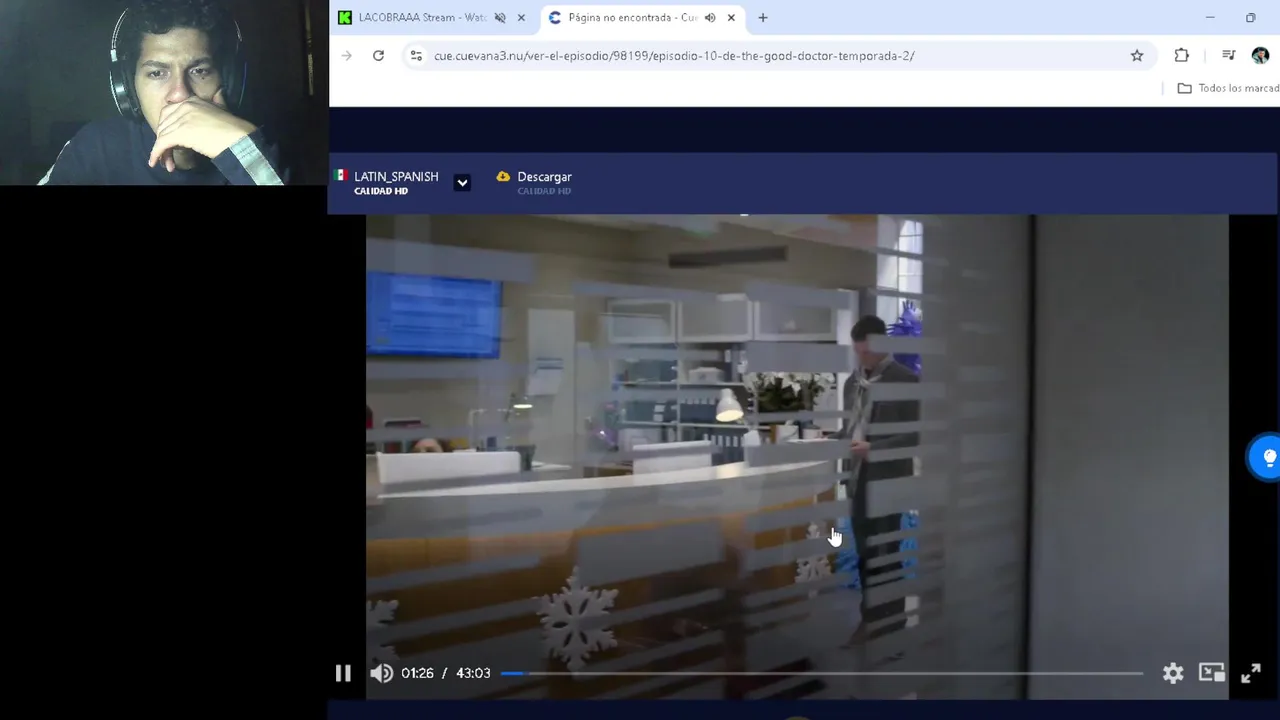Viewport: 1280px width, 720px height.
Task: Go forward in browser history
Action: [x=346, y=56]
